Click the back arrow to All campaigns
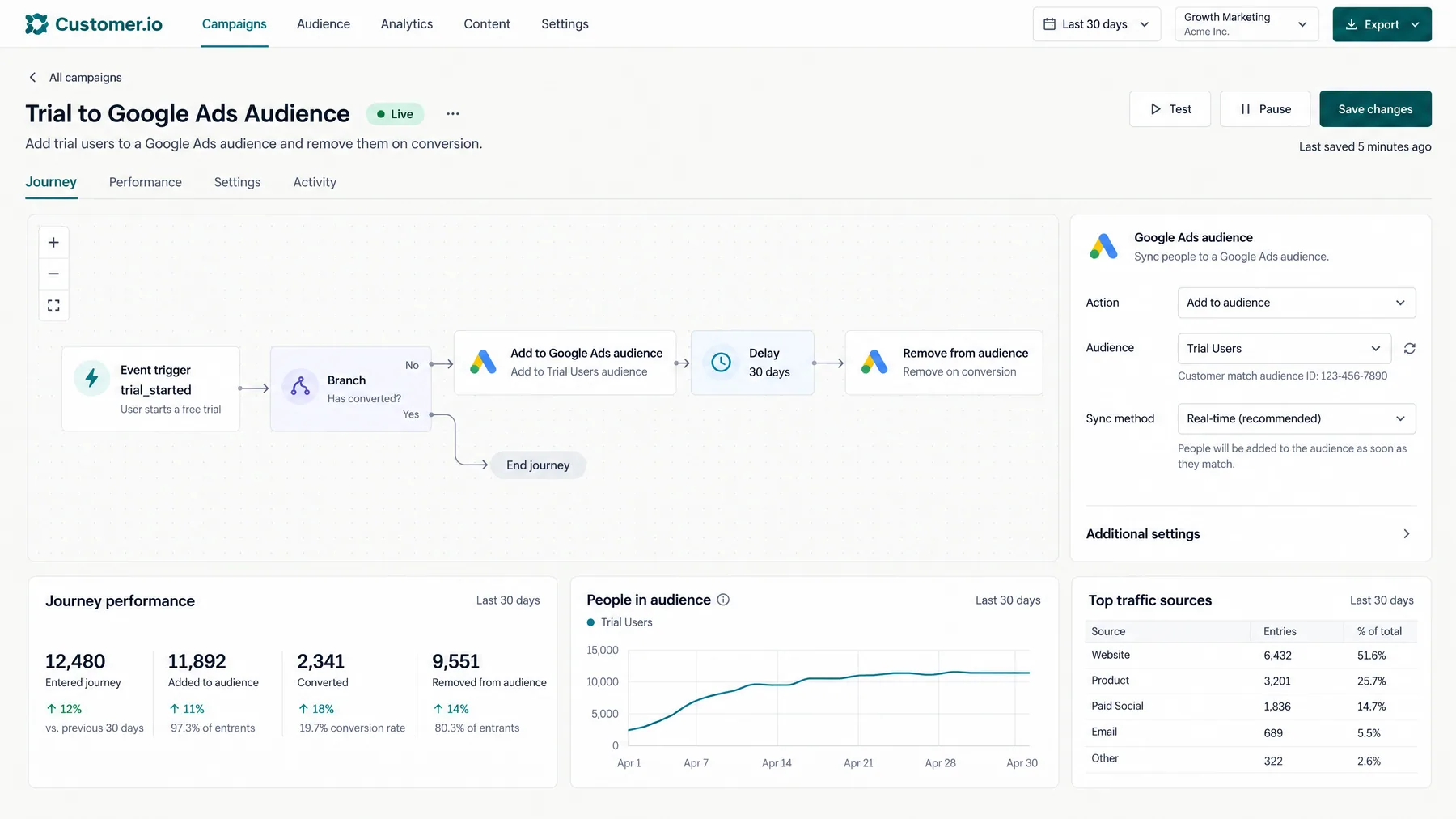The image size is (1456, 819). (x=33, y=77)
